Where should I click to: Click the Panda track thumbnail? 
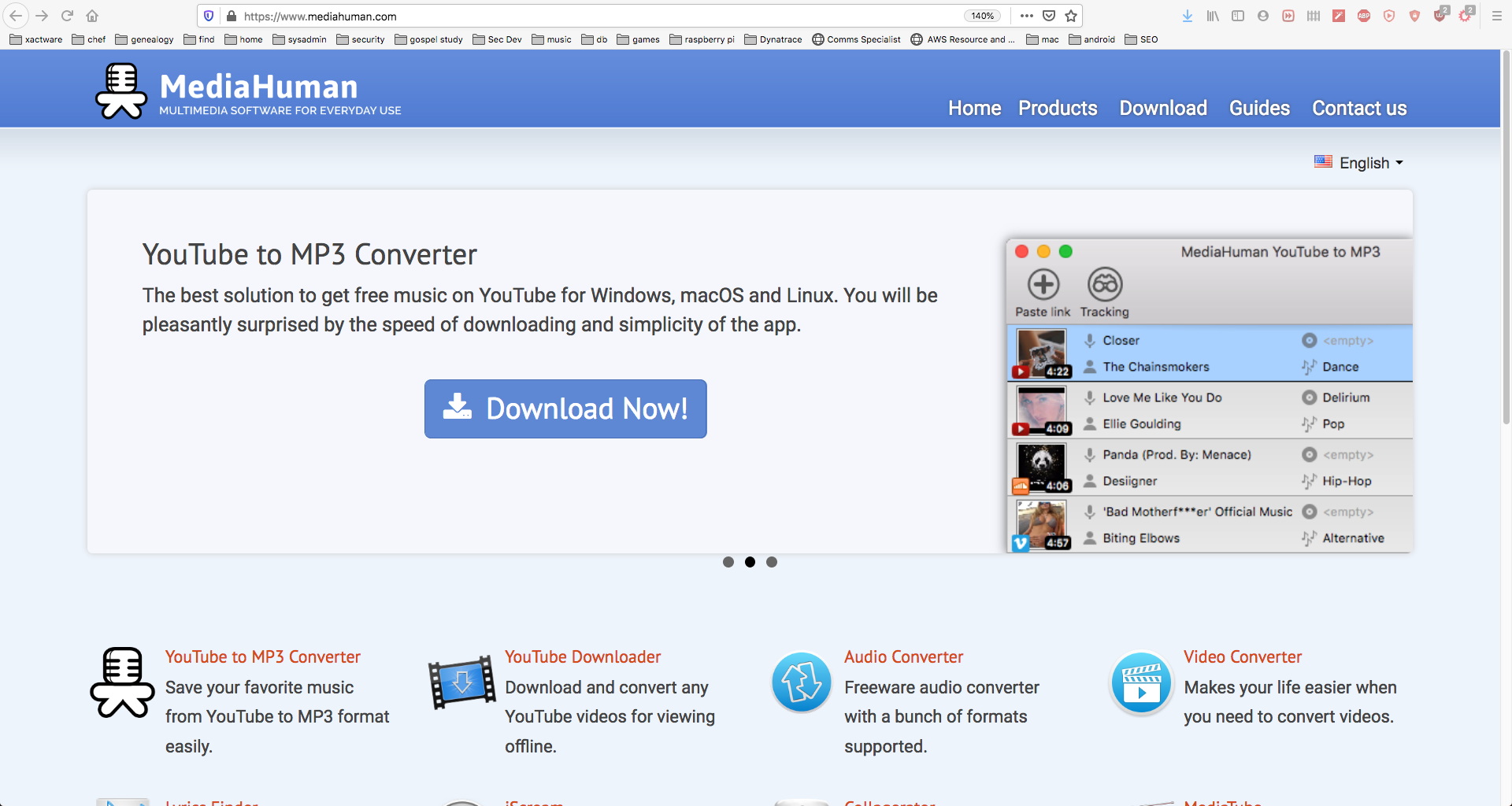coord(1041,468)
